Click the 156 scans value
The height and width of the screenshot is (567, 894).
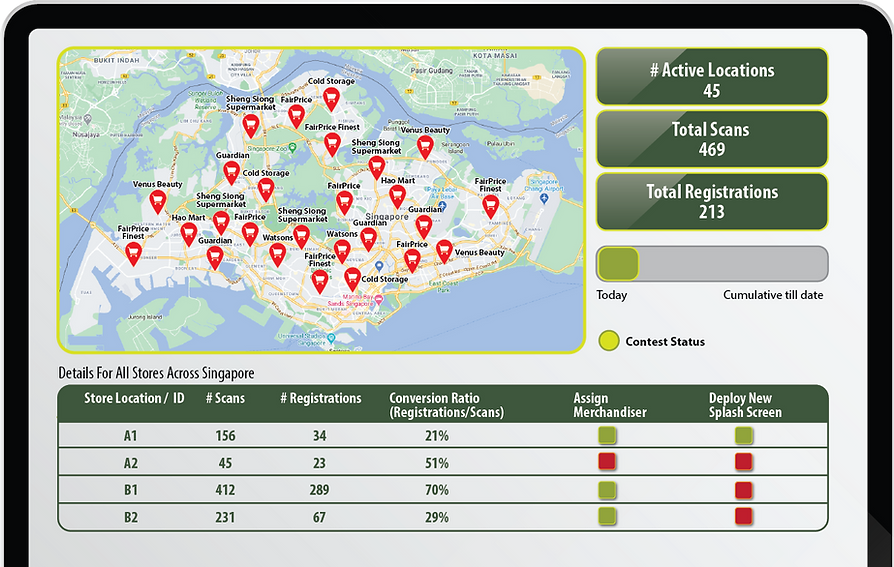pos(225,436)
